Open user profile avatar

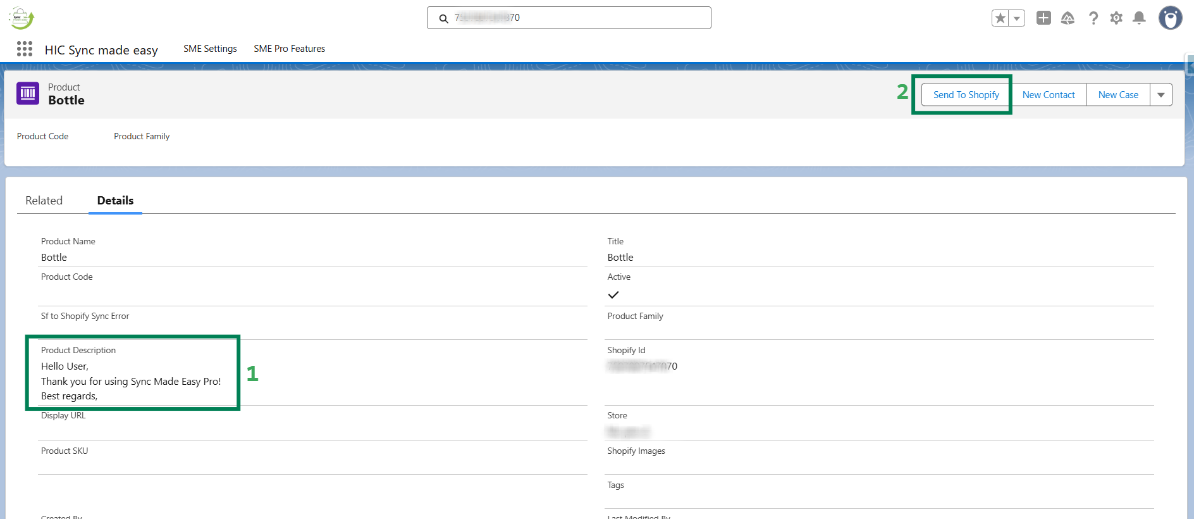1170,18
